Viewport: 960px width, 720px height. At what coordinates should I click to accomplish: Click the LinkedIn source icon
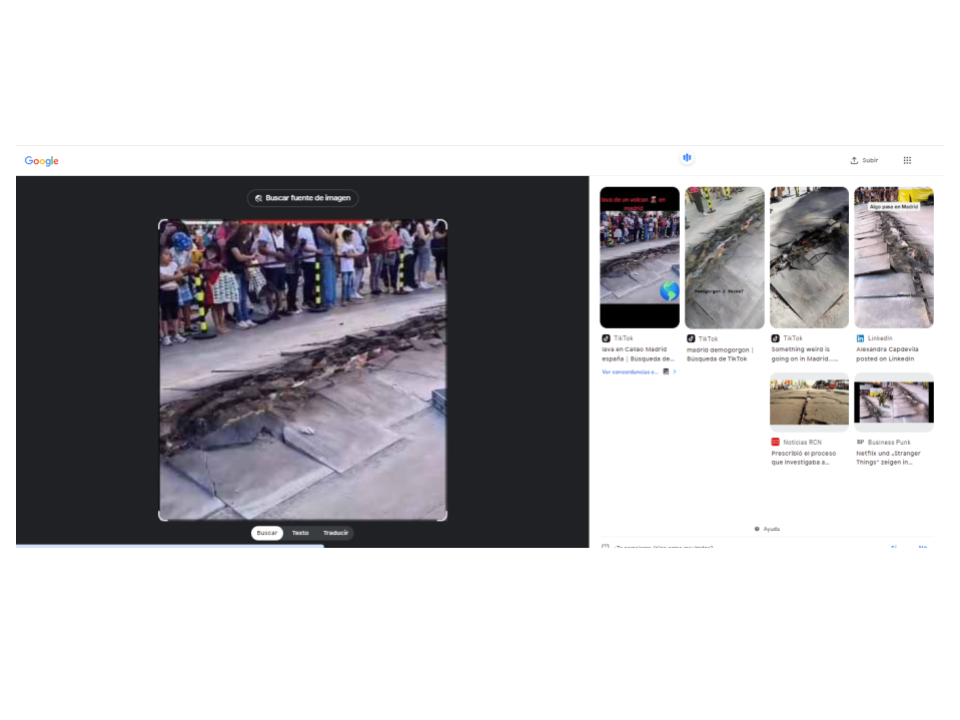click(x=860, y=339)
